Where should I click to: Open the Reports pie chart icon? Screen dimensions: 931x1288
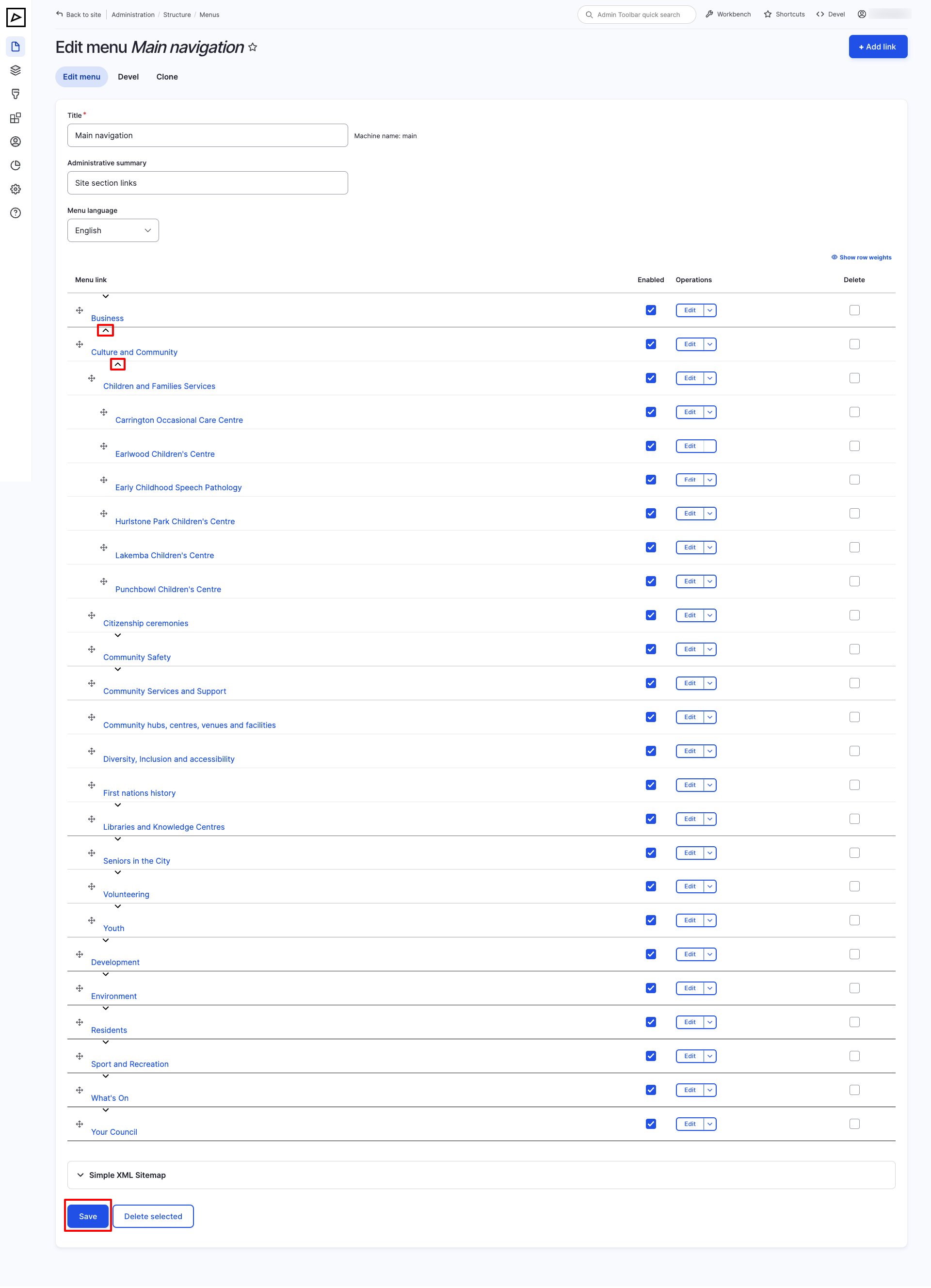[x=16, y=165]
